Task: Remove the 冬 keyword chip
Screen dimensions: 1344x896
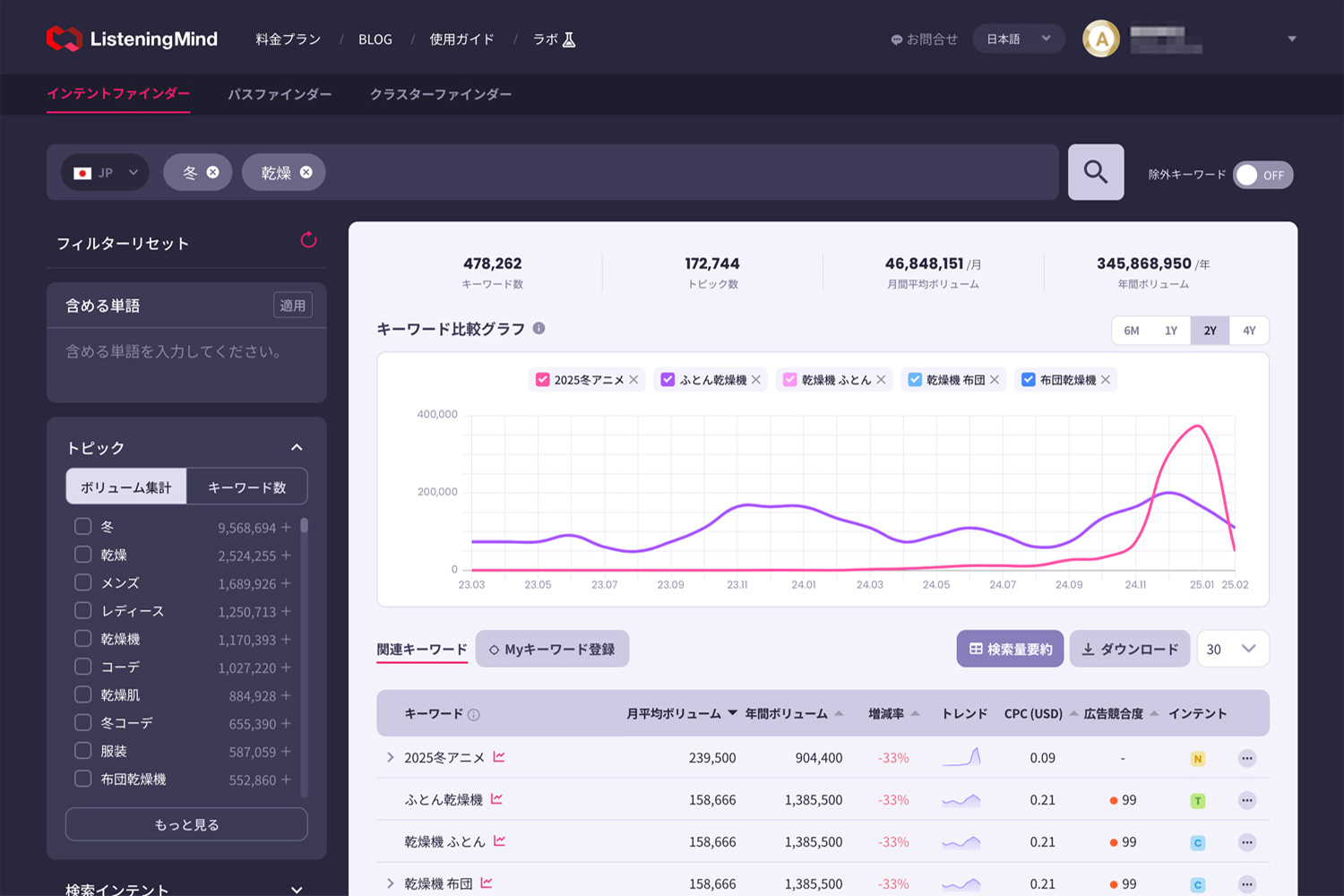Action: tap(213, 172)
